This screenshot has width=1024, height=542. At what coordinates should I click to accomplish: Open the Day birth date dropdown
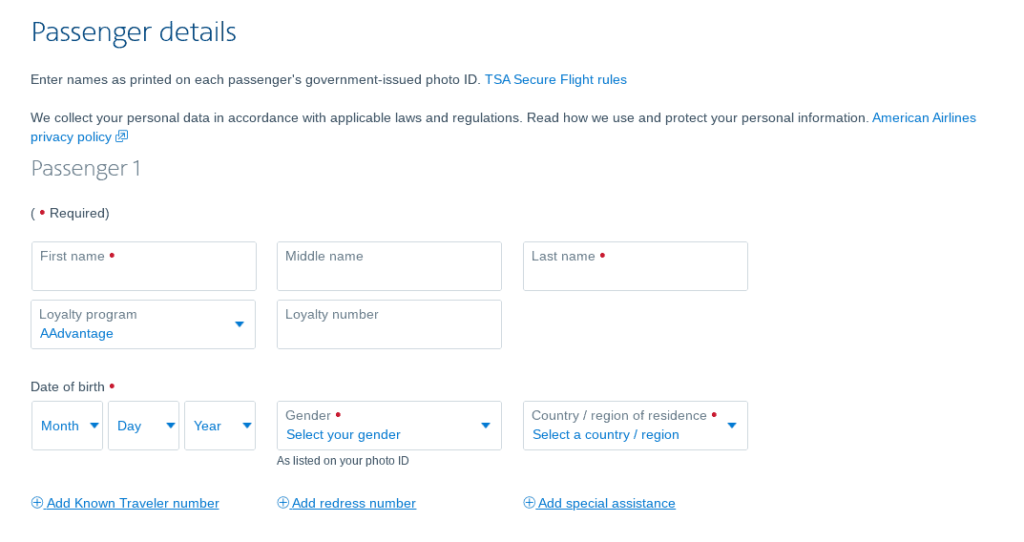[x=143, y=426]
